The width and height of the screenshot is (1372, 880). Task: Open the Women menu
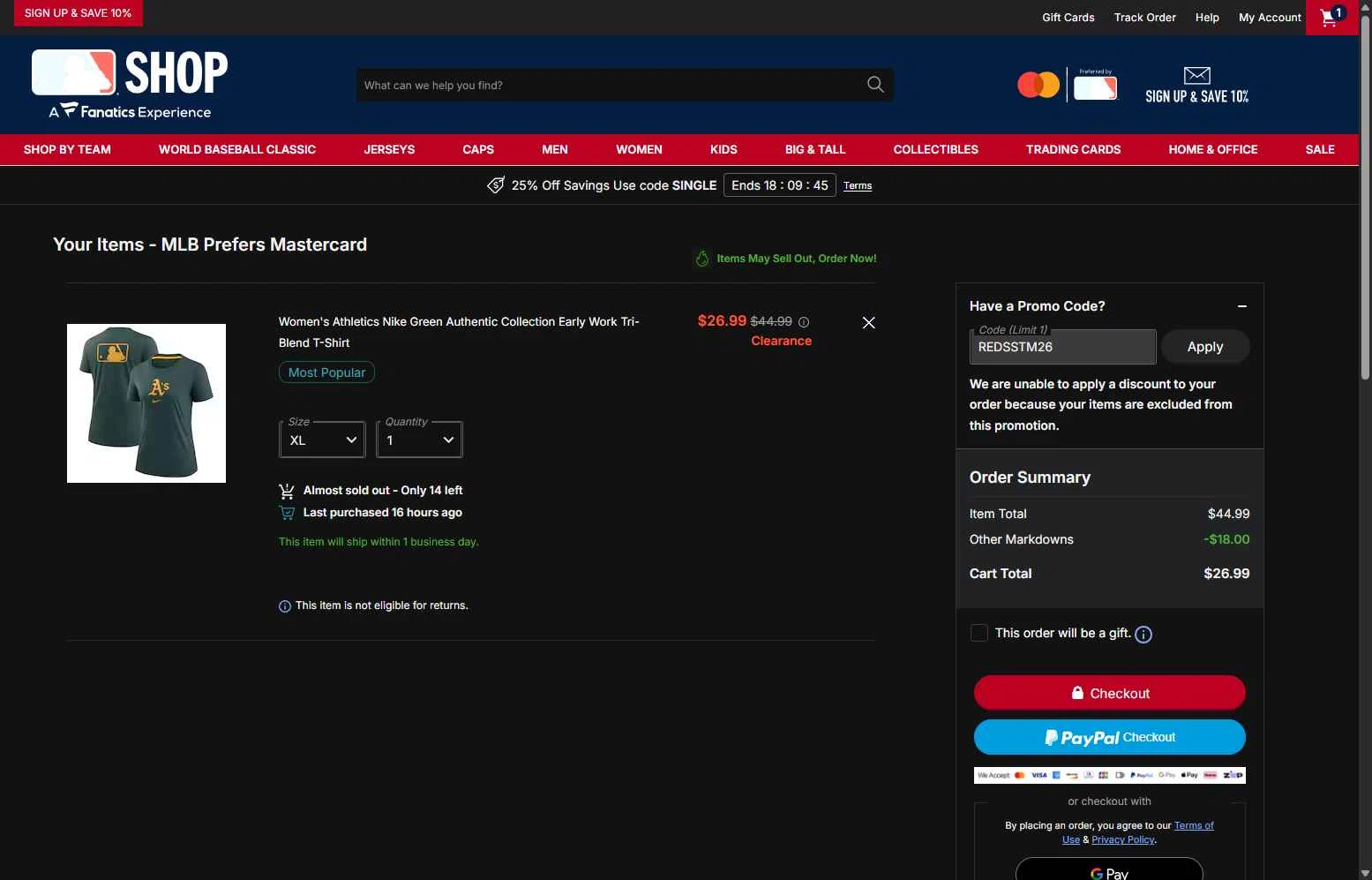click(x=639, y=149)
